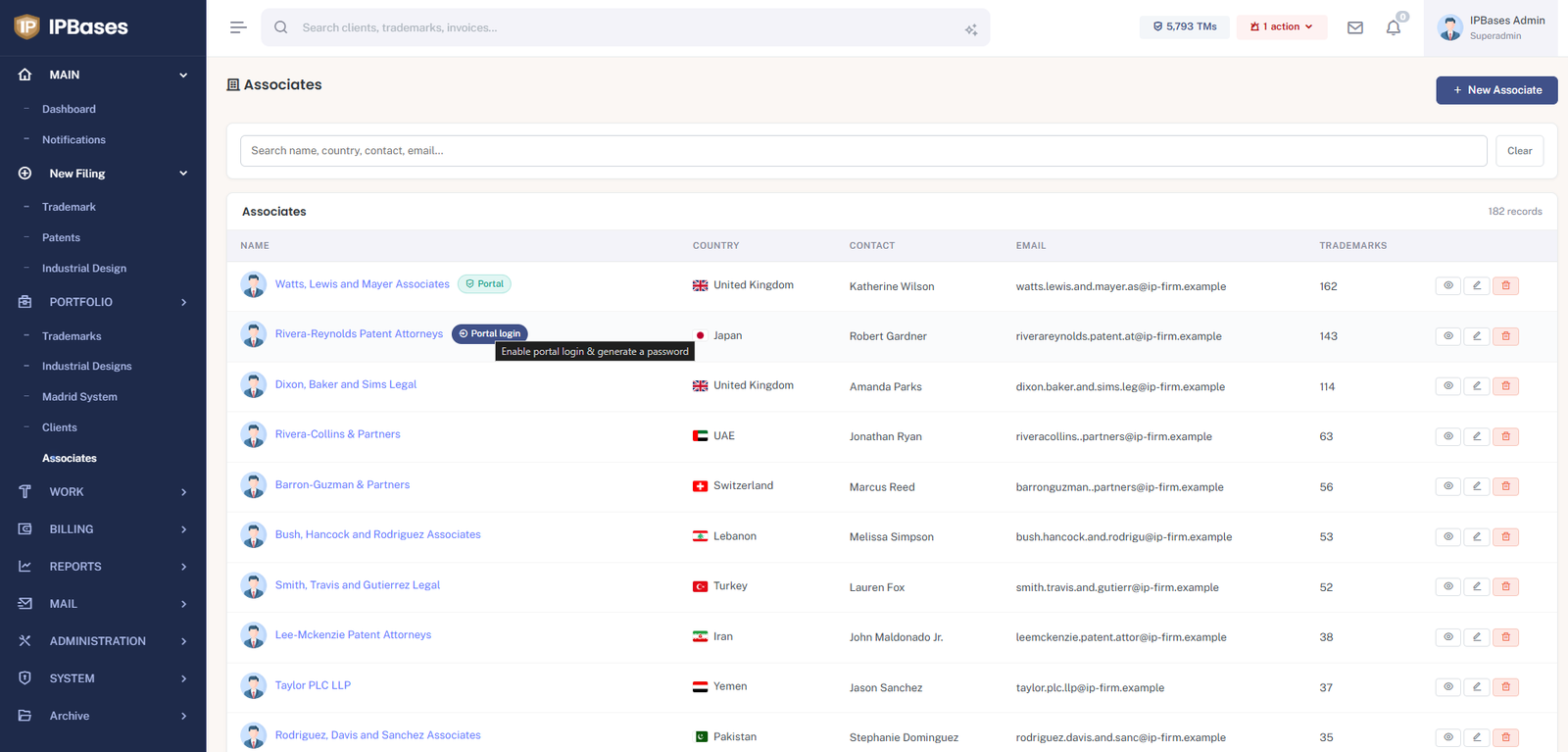Toggle the sidebar hamburger menu
Viewport: 1568px width, 752px height.
(238, 27)
